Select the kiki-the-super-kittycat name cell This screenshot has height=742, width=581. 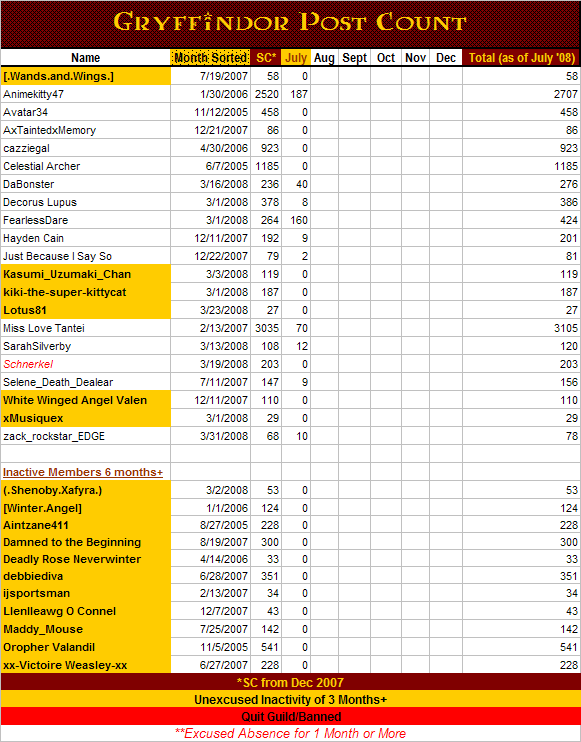click(x=86, y=292)
